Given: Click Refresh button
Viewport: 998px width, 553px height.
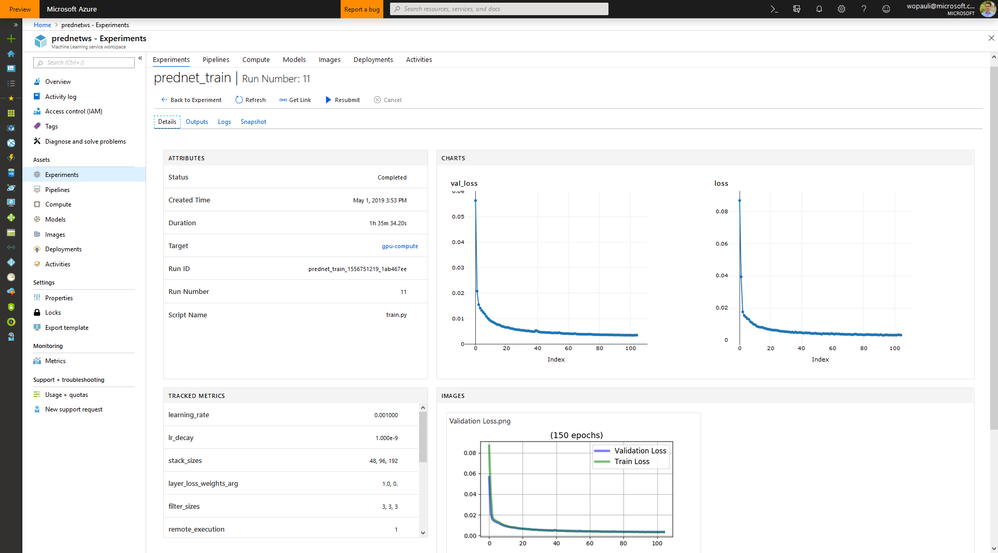Looking at the screenshot, I should tap(251, 100).
